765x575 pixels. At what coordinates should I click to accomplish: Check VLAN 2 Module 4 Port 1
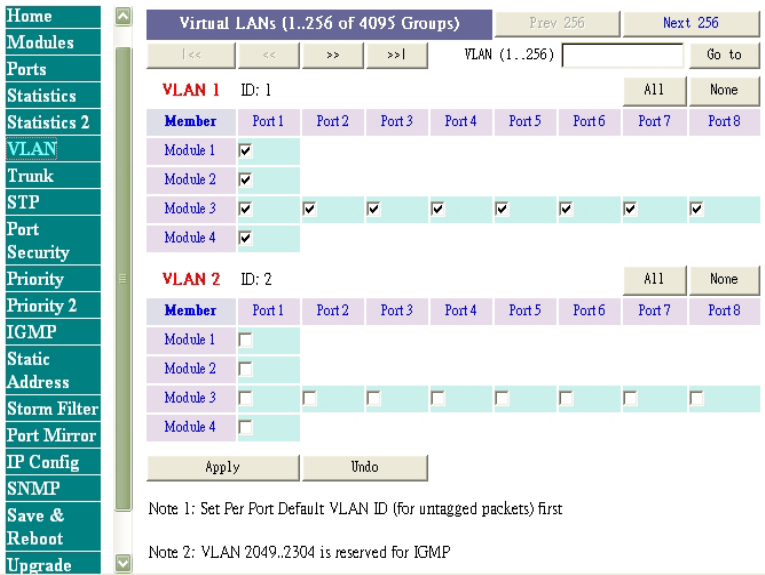(245, 427)
